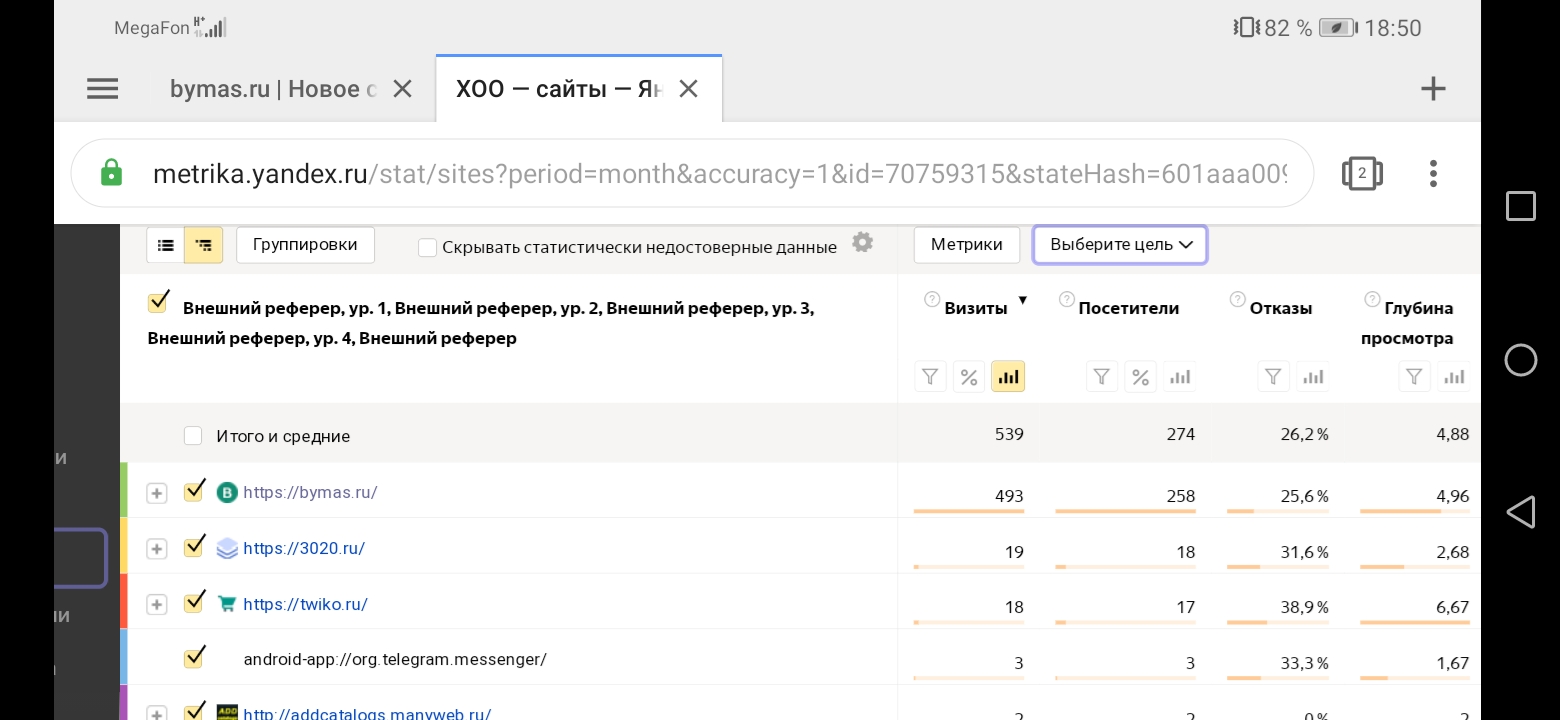The width and height of the screenshot is (1560, 720).
Task: Select chart icon under Глубина просмотра
Action: tap(1454, 377)
